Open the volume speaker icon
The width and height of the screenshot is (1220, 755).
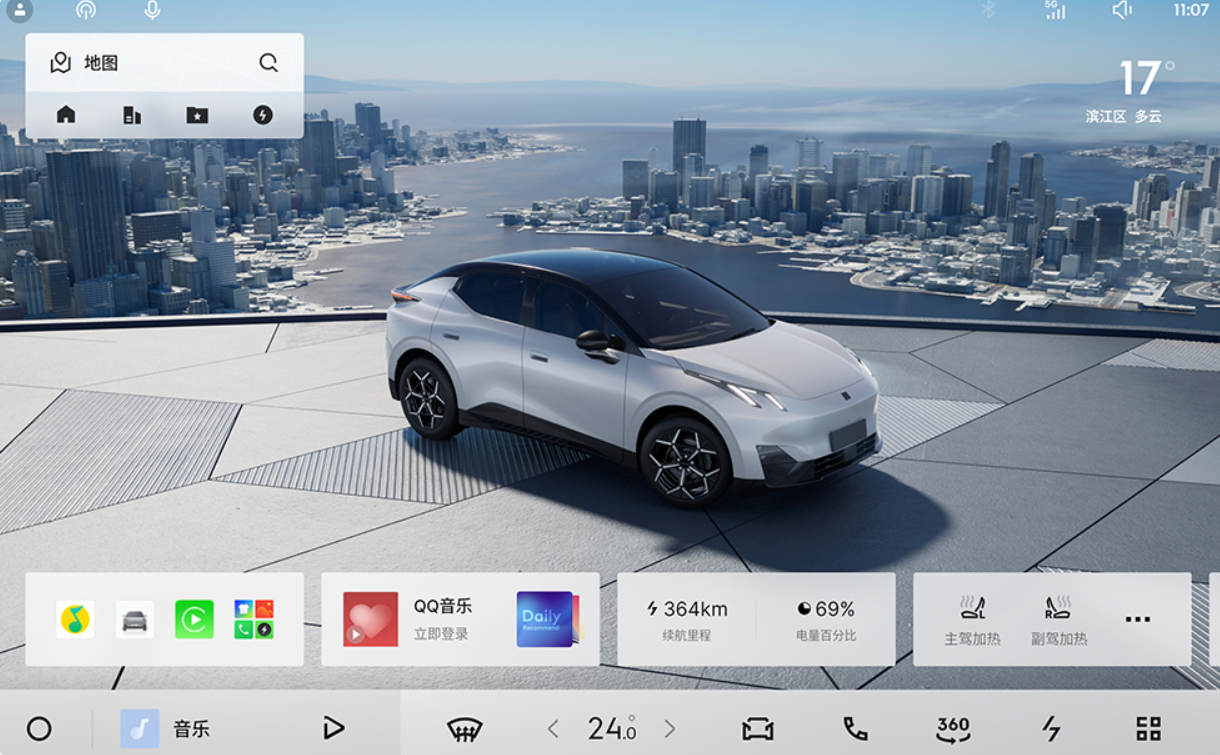coord(1122,10)
